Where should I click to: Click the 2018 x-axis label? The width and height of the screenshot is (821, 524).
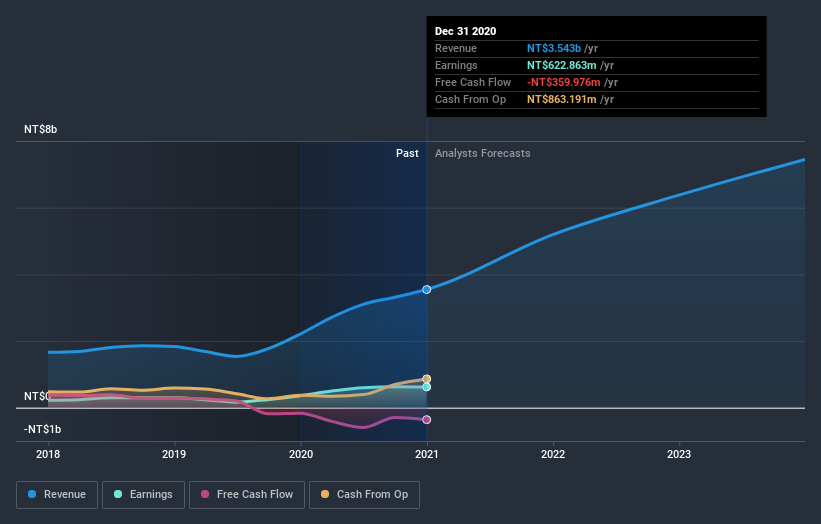[x=48, y=454]
